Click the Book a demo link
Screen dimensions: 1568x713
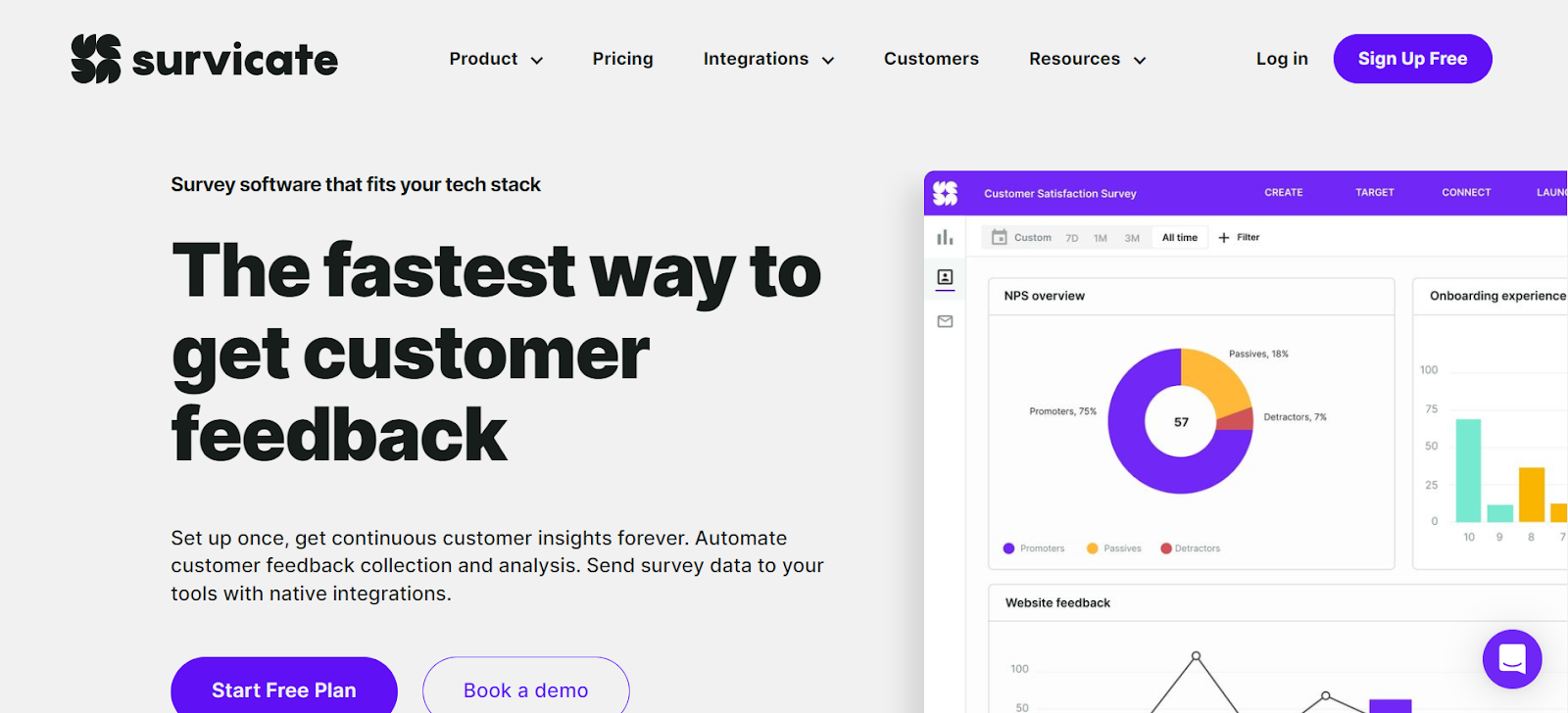525,689
